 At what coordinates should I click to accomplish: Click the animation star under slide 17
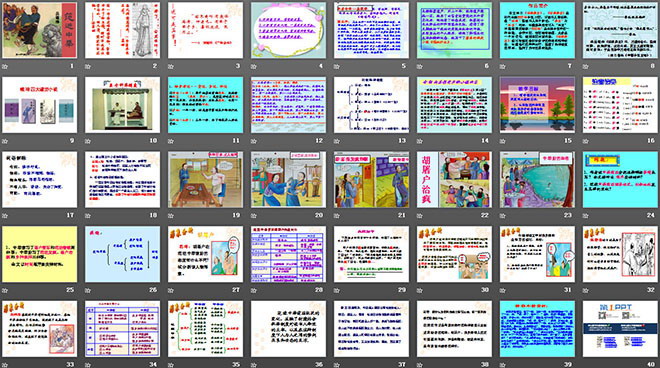(x=5, y=215)
